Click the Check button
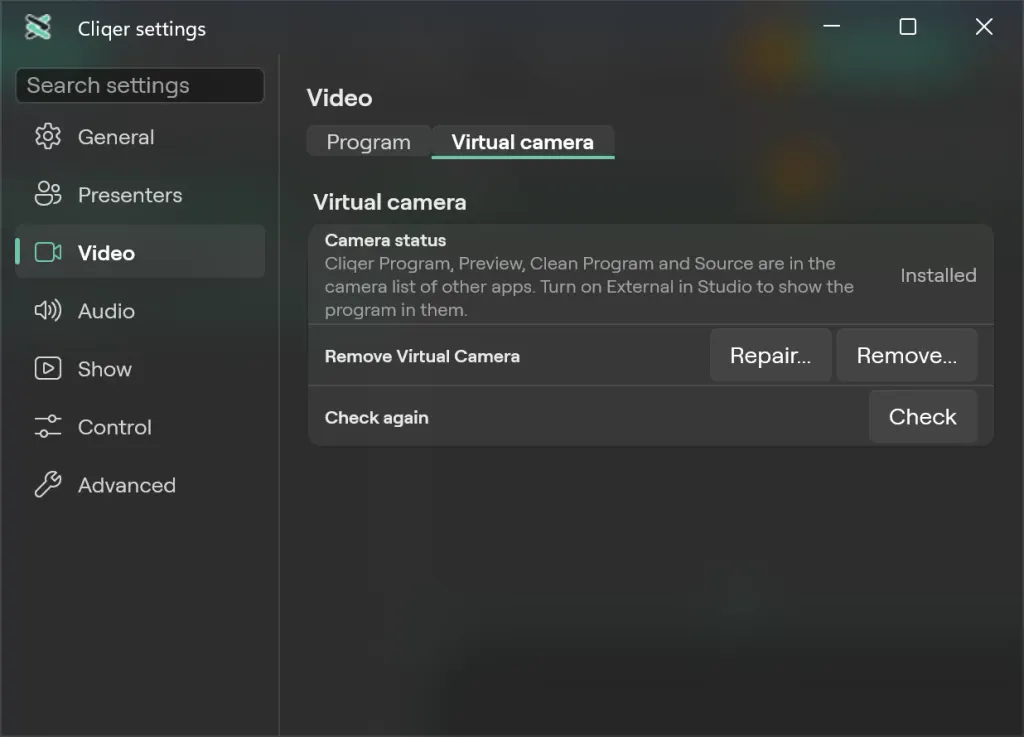The height and width of the screenshot is (737, 1024). [923, 416]
